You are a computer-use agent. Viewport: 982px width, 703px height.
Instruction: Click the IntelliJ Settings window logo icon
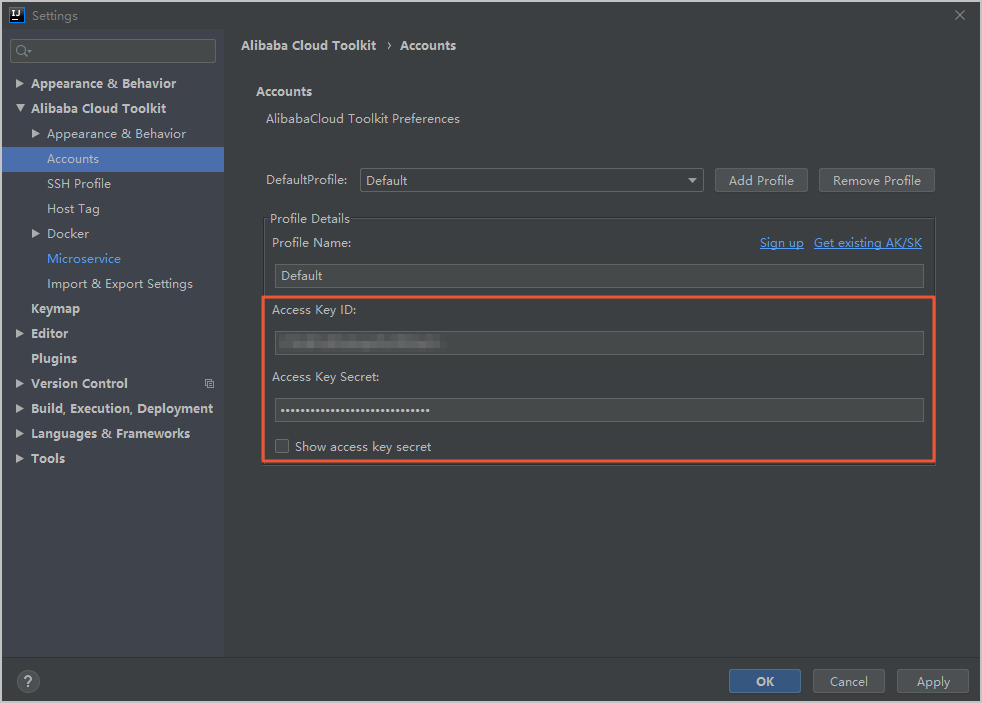(17, 15)
